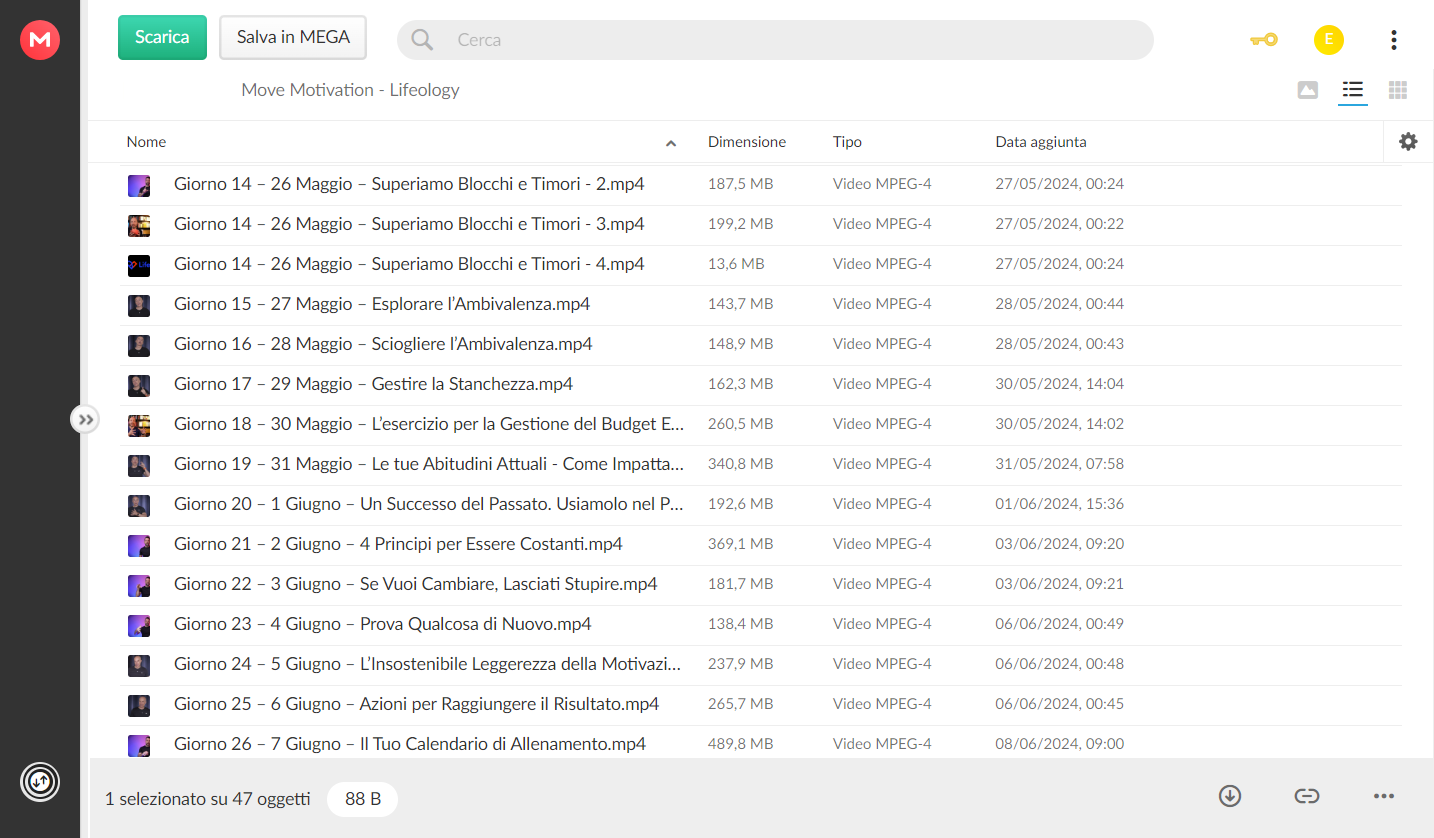This screenshot has height=838, width=1434.
Task: Click the search magnifier icon
Action: pos(422,40)
